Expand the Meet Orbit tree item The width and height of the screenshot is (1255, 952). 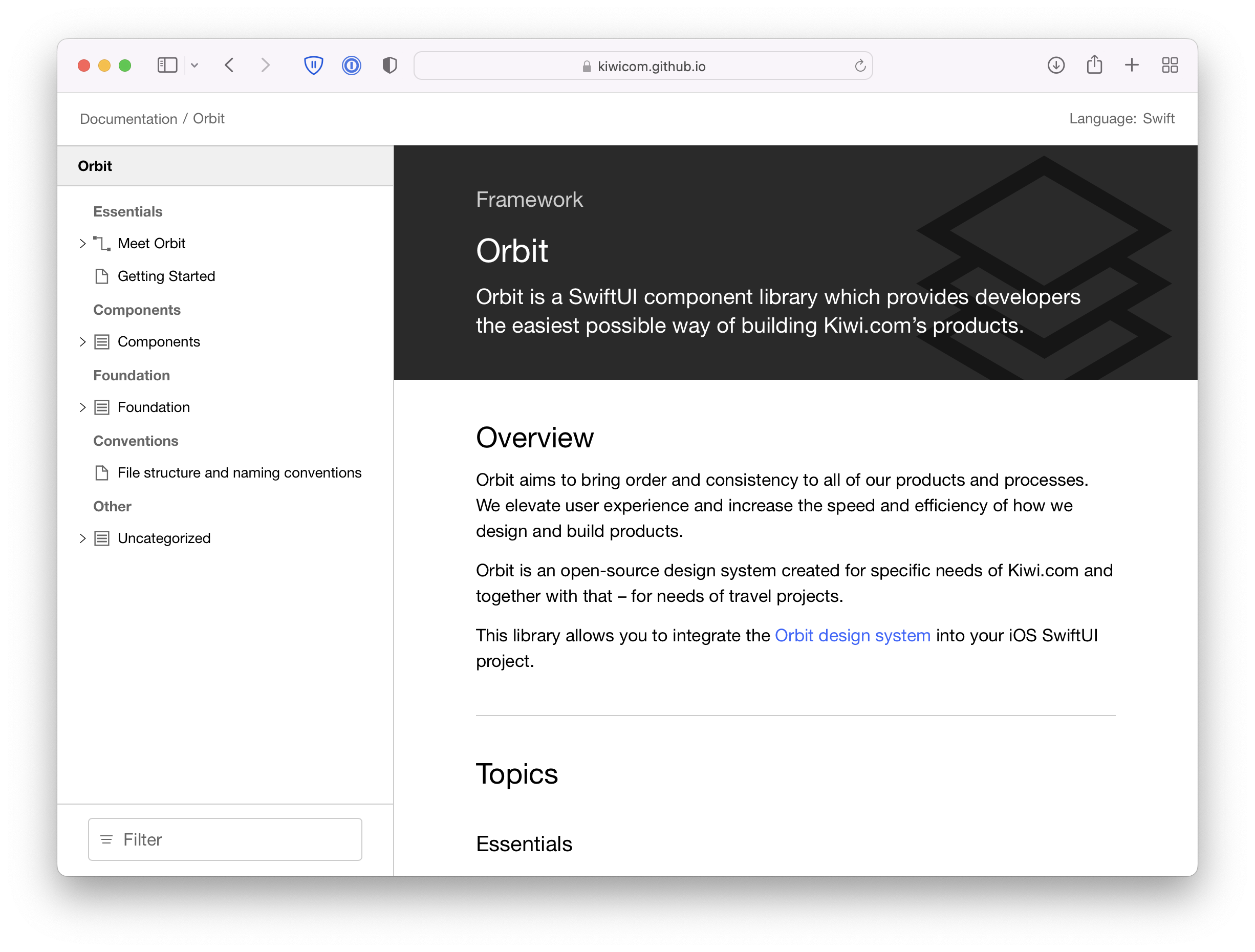tap(83, 244)
